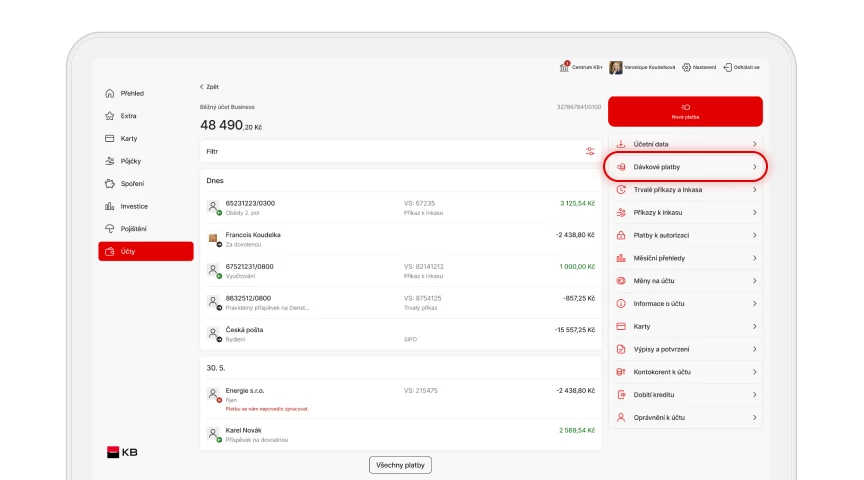Image resolution: width=864 pixels, height=480 pixels.
Task: Click the Pojištění umbrella icon
Action: 110,229
